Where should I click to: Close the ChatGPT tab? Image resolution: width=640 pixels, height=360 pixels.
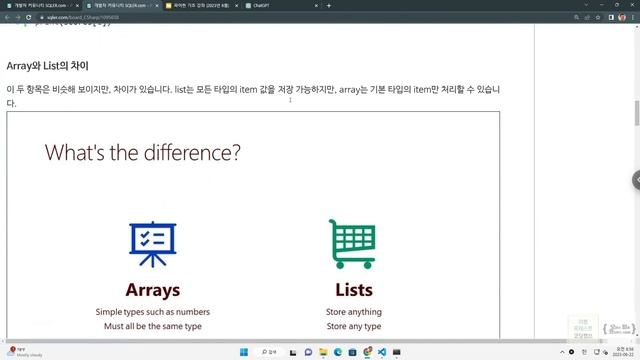(316, 6)
